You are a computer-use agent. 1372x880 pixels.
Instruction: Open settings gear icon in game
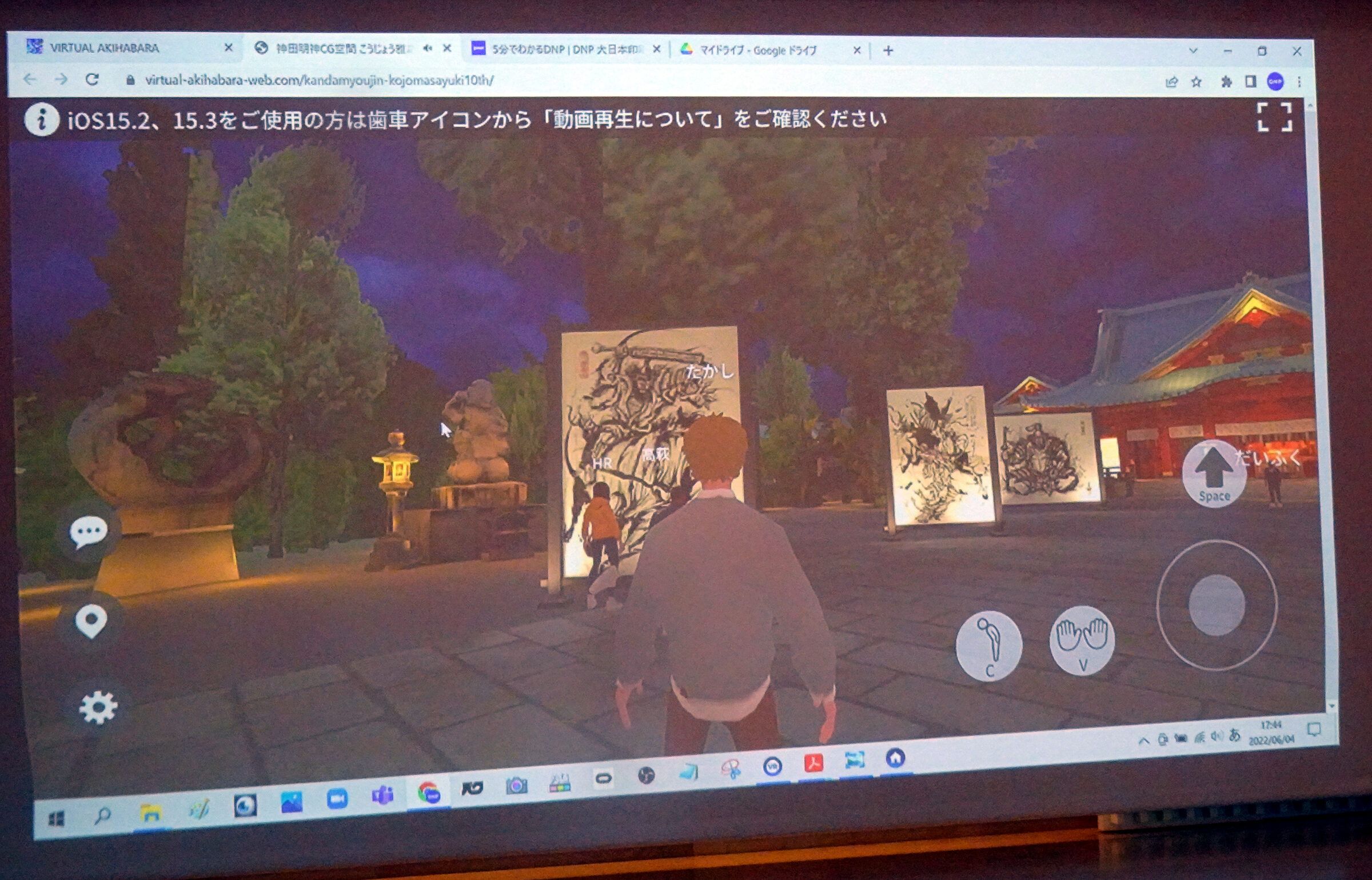pos(98,708)
